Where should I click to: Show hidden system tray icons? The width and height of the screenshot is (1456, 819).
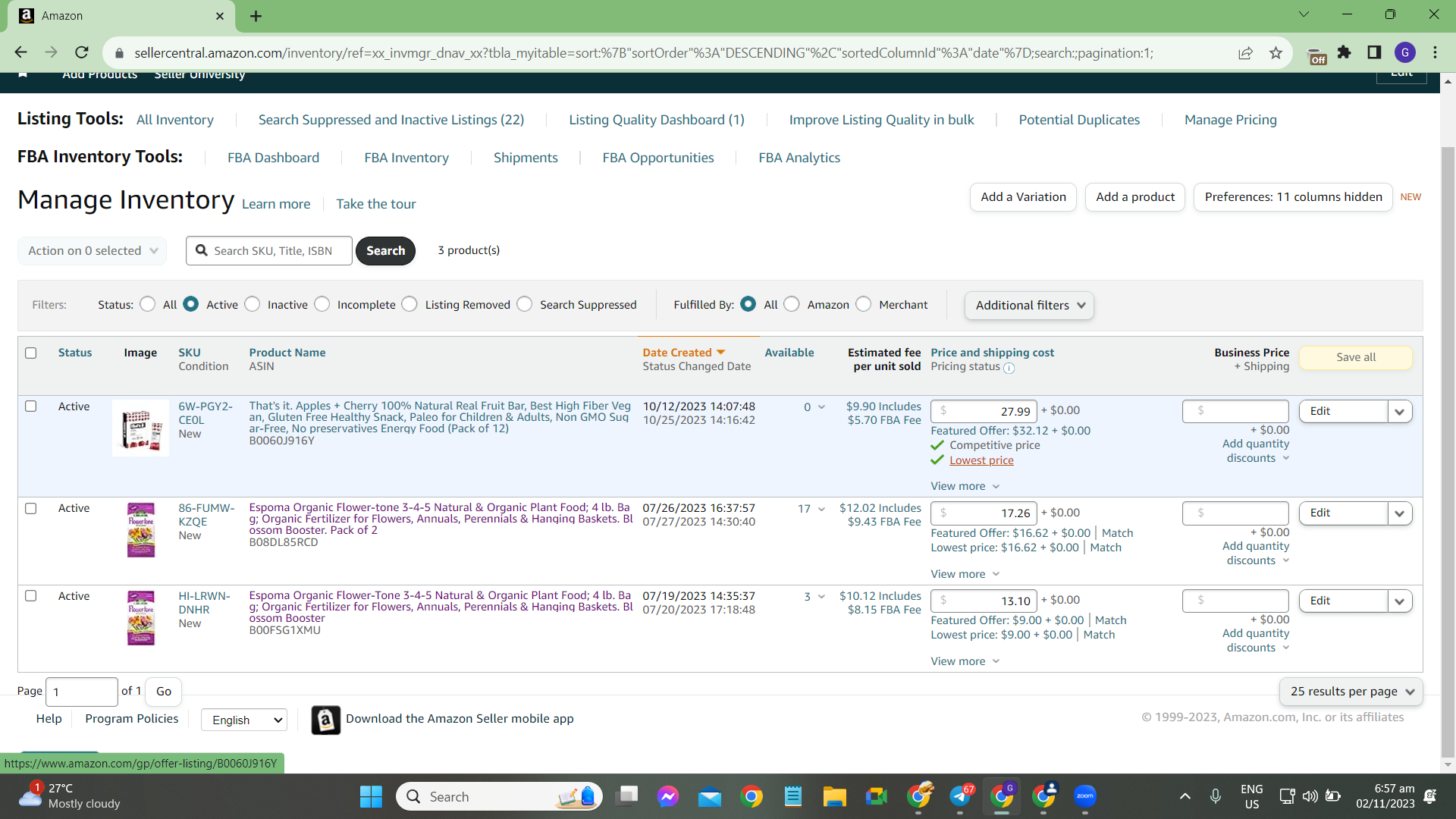[x=1185, y=796]
